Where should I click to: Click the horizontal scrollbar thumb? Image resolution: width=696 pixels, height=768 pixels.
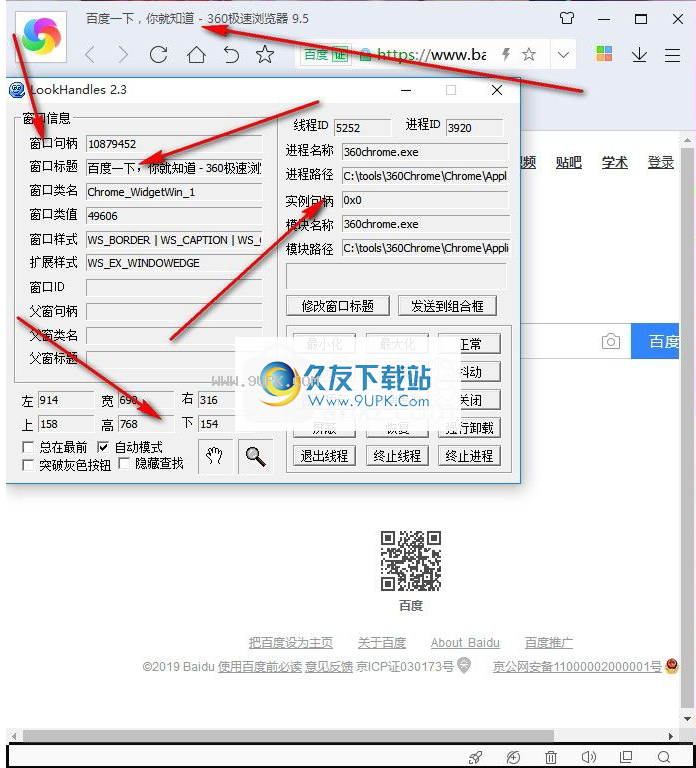[288, 736]
